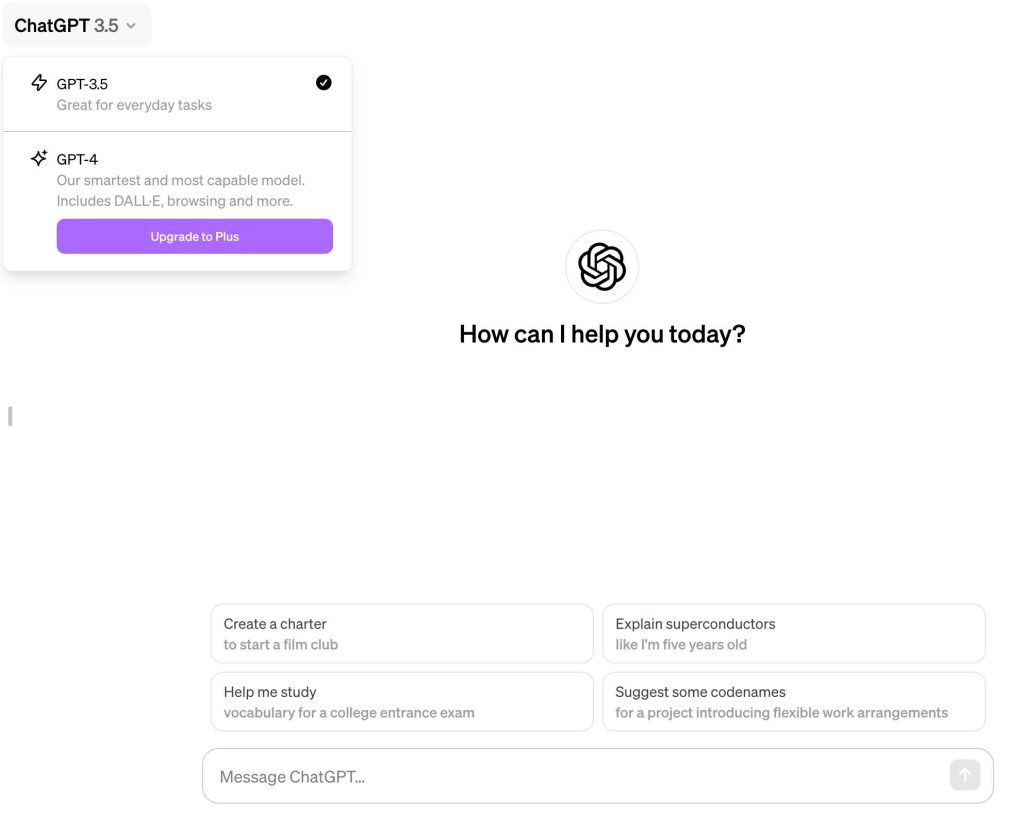Toggle the GPT-3.5 selected checkmark
The width and height of the screenshot is (1024, 813).
point(323,83)
